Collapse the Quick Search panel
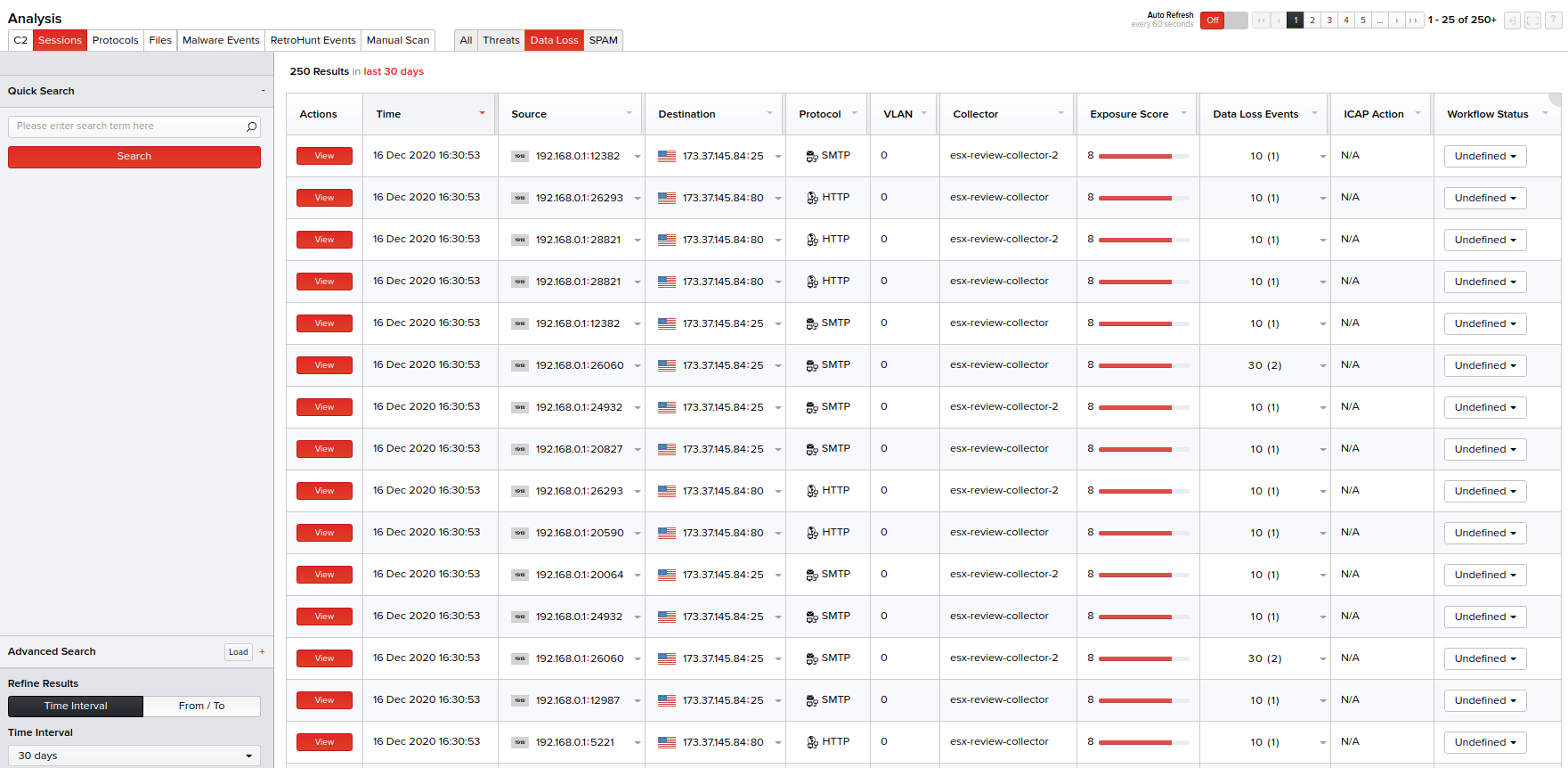The image size is (1568, 768). (x=263, y=91)
